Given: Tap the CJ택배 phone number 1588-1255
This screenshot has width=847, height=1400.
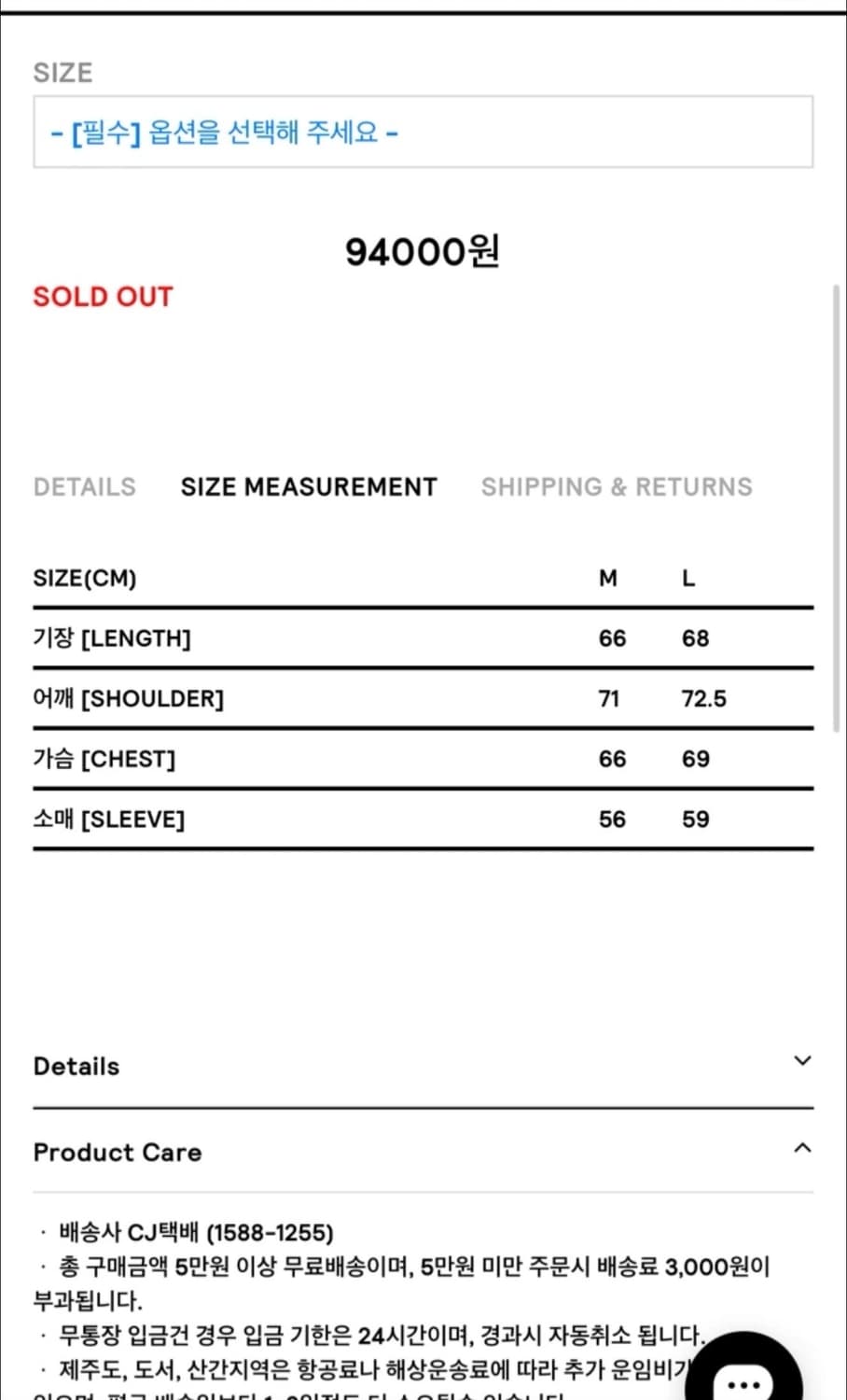Looking at the screenshot, I should (270, 1233).
